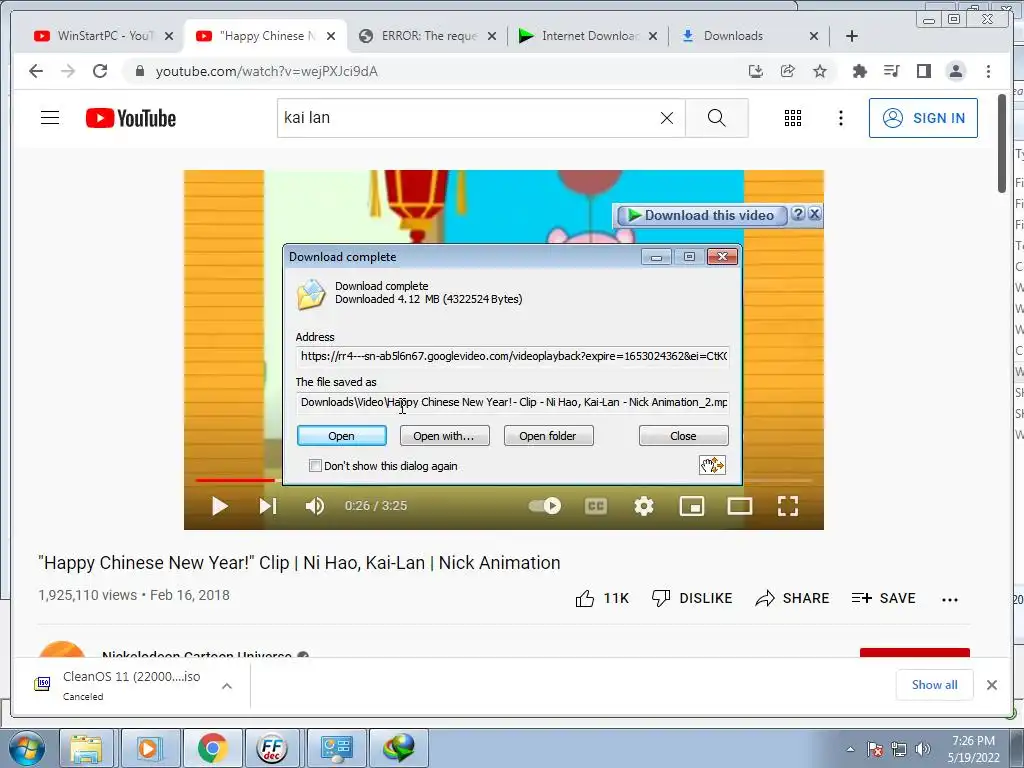
Task: Click the Open folder button
Action: point(548,436)
